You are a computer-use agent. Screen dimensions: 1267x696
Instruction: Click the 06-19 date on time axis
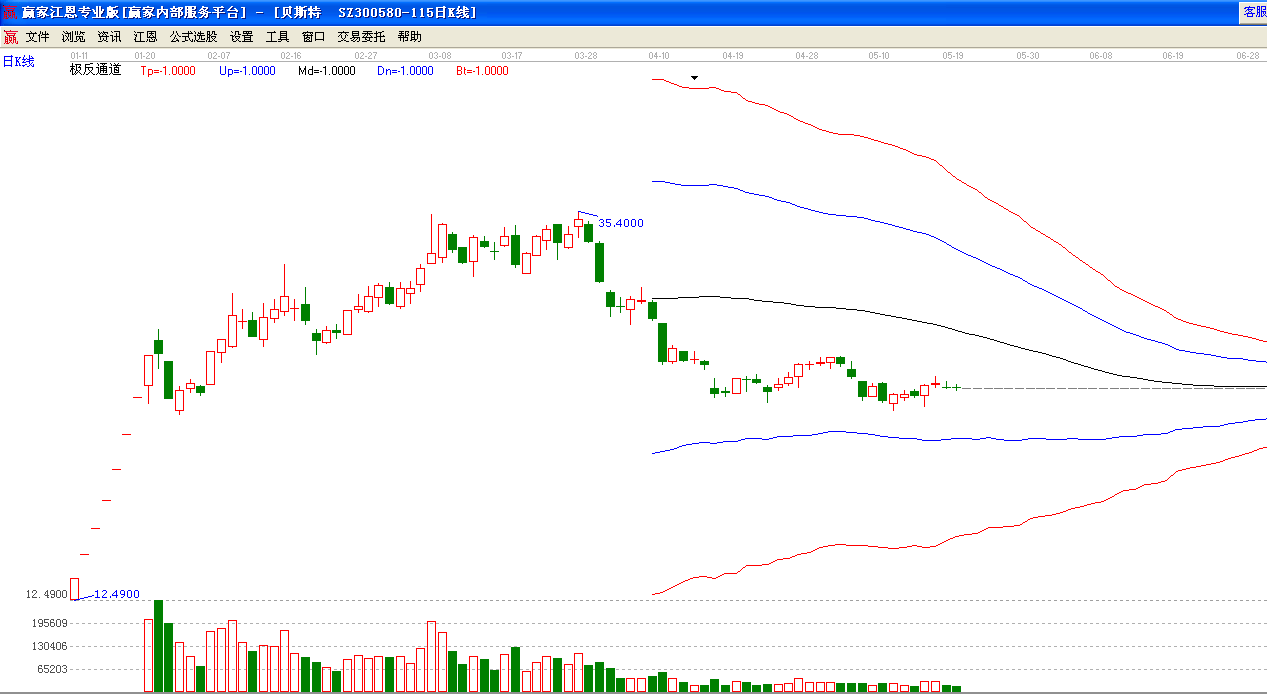pos(1174,56)
